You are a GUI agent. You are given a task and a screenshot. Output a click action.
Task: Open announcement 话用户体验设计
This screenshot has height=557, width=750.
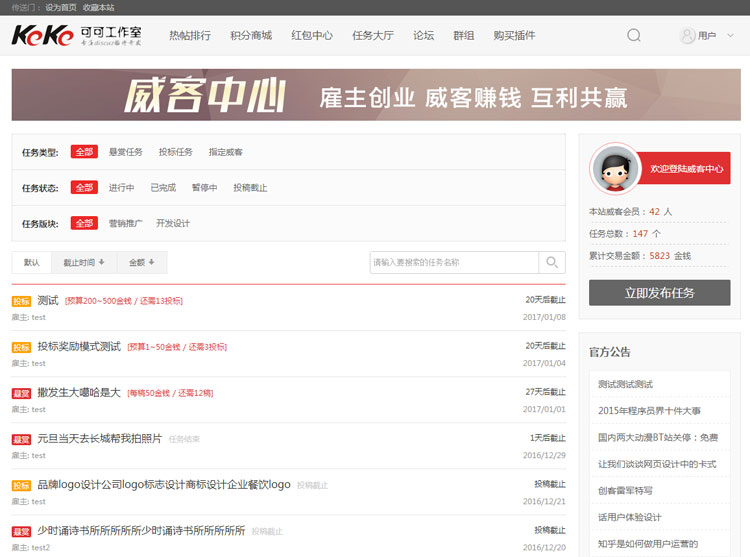click(629, 517)
